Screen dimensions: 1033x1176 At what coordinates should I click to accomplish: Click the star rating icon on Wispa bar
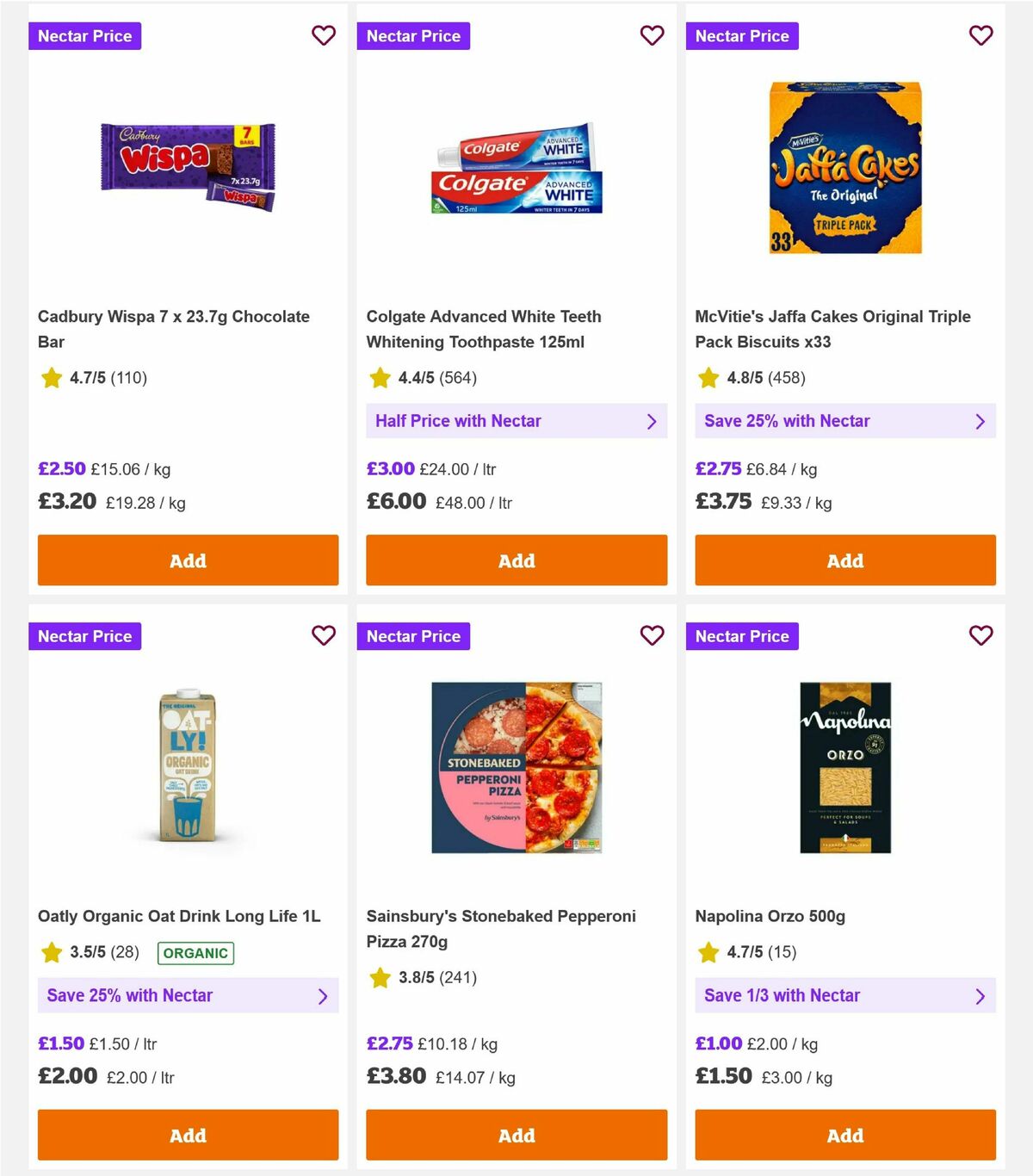(50, 377)
